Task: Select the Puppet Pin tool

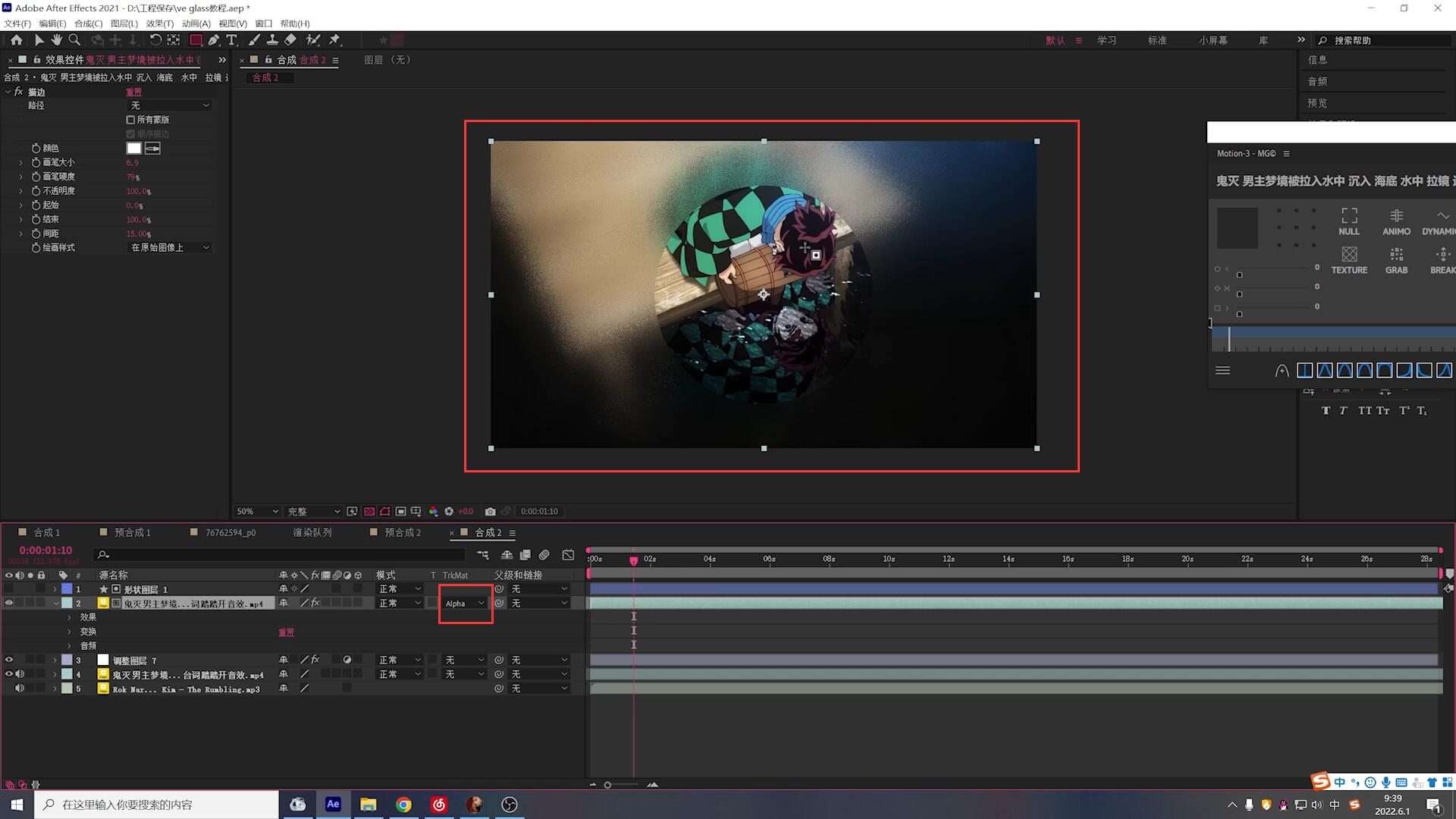Action: pyautogui.click(x=334, y=40)
